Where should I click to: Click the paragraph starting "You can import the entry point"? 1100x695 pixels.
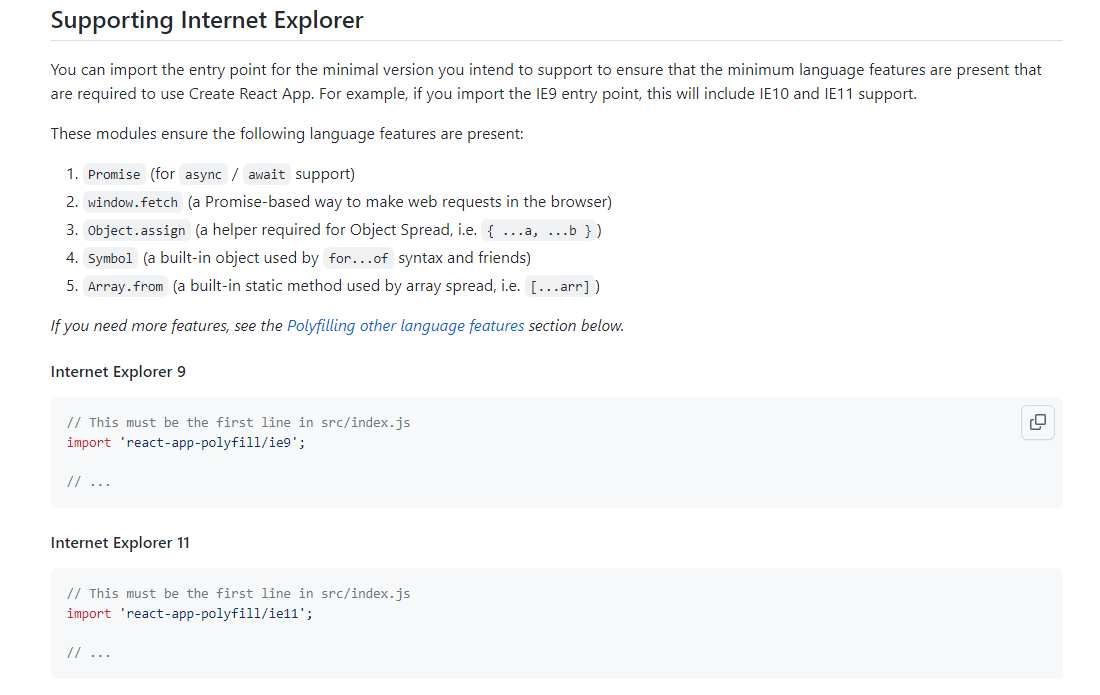click(546, 81)
